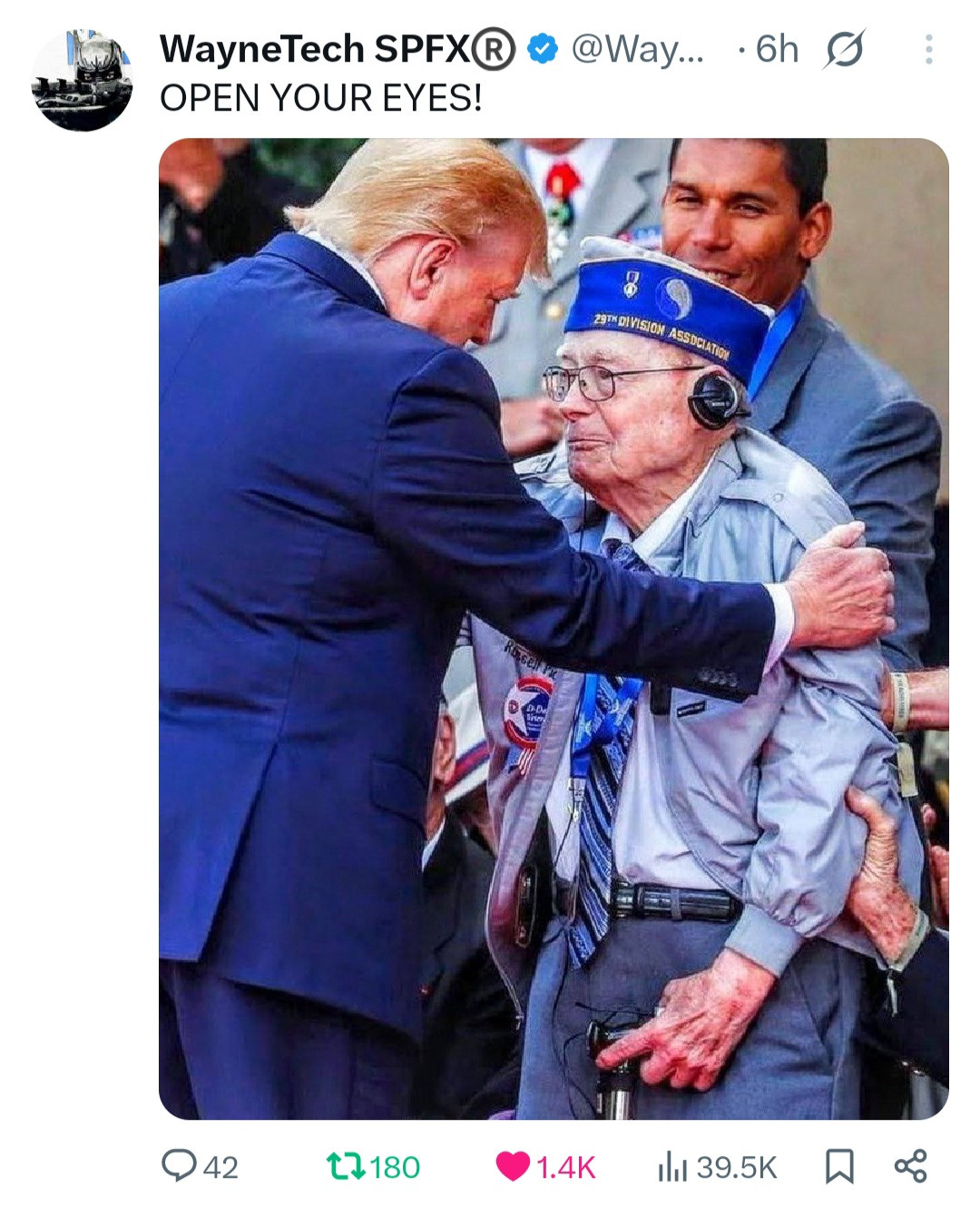This screenshot has height=1207, width=980.
Task: Click the reply speech bubble icon
Action: tap(178, 1166)
